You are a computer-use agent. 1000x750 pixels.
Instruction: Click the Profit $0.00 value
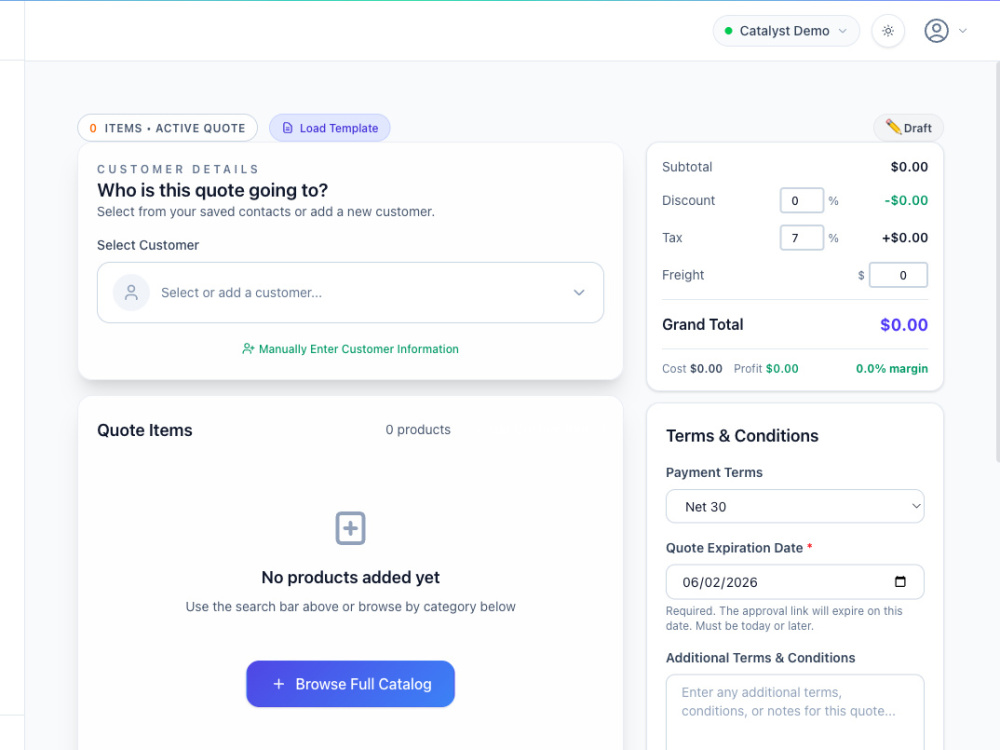[782, 369]
